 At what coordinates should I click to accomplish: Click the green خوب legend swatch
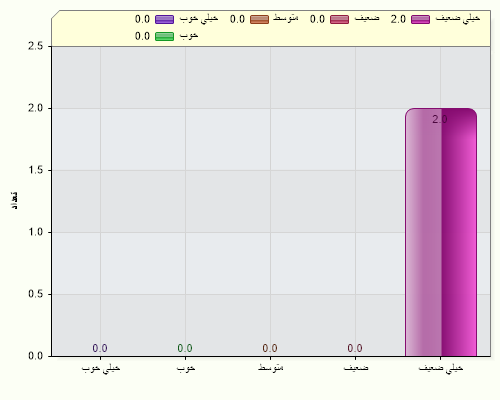tap(164, 36)
